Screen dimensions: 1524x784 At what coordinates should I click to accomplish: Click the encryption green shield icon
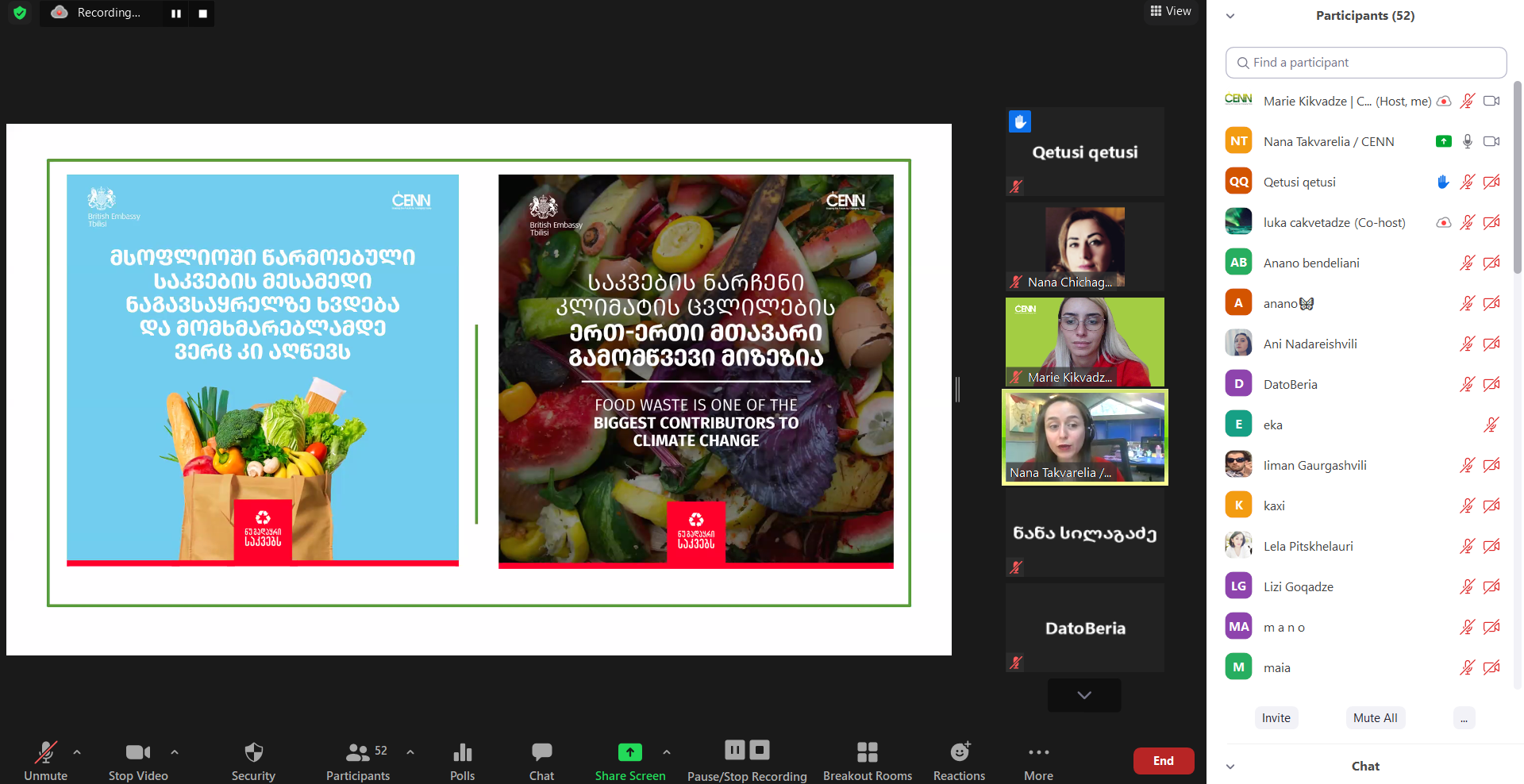click(x=20, y=13)
